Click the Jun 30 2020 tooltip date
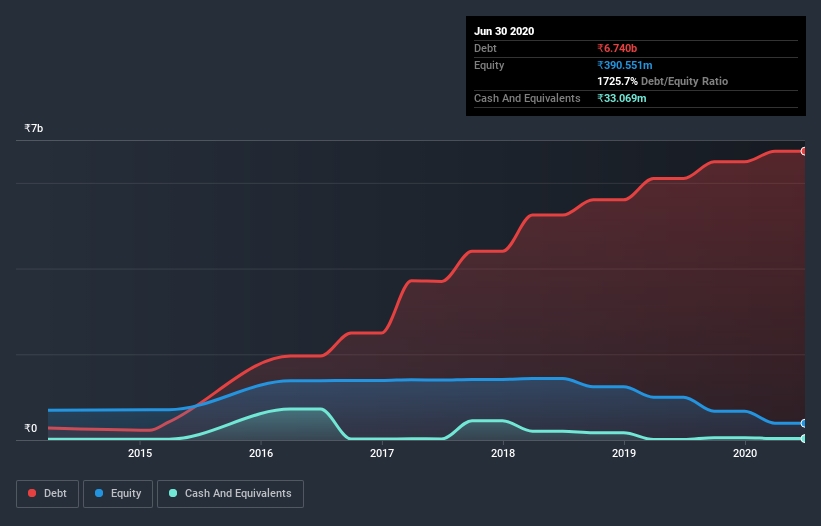Screen dimensions: 821x526 pos(504,31)
